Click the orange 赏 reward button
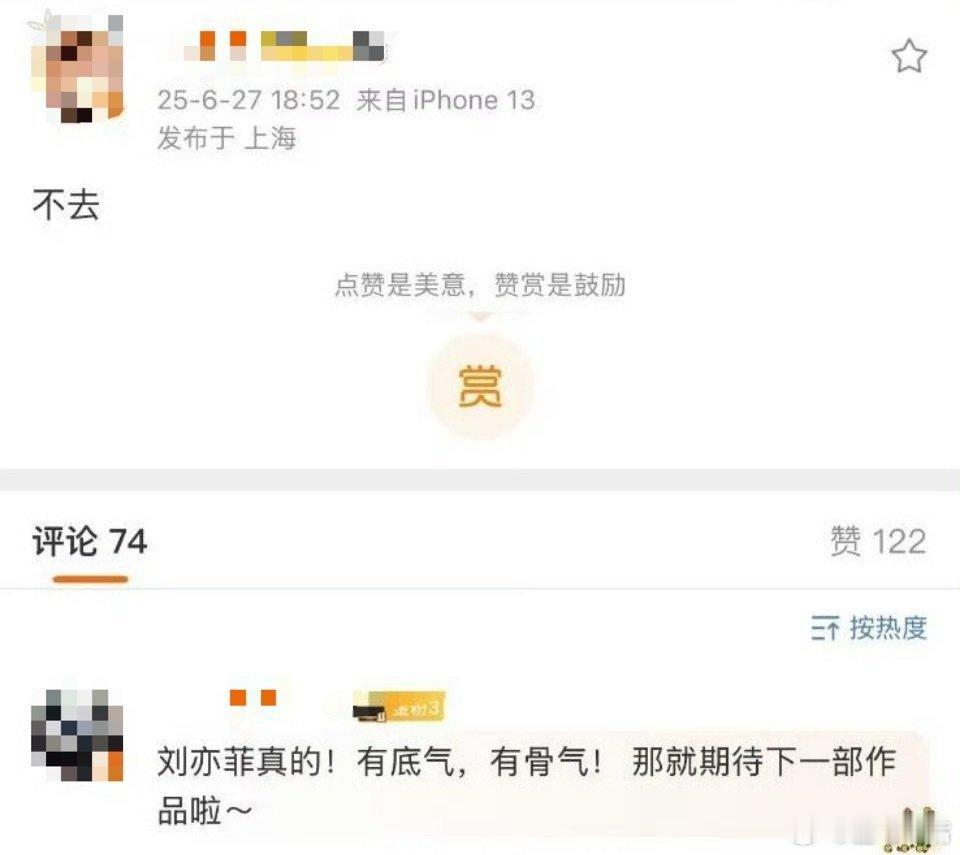 [480, 386]
